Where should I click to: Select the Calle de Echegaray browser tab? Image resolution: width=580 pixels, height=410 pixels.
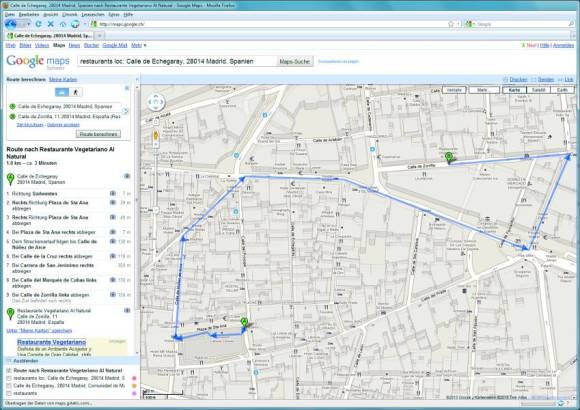click(50, 36)
